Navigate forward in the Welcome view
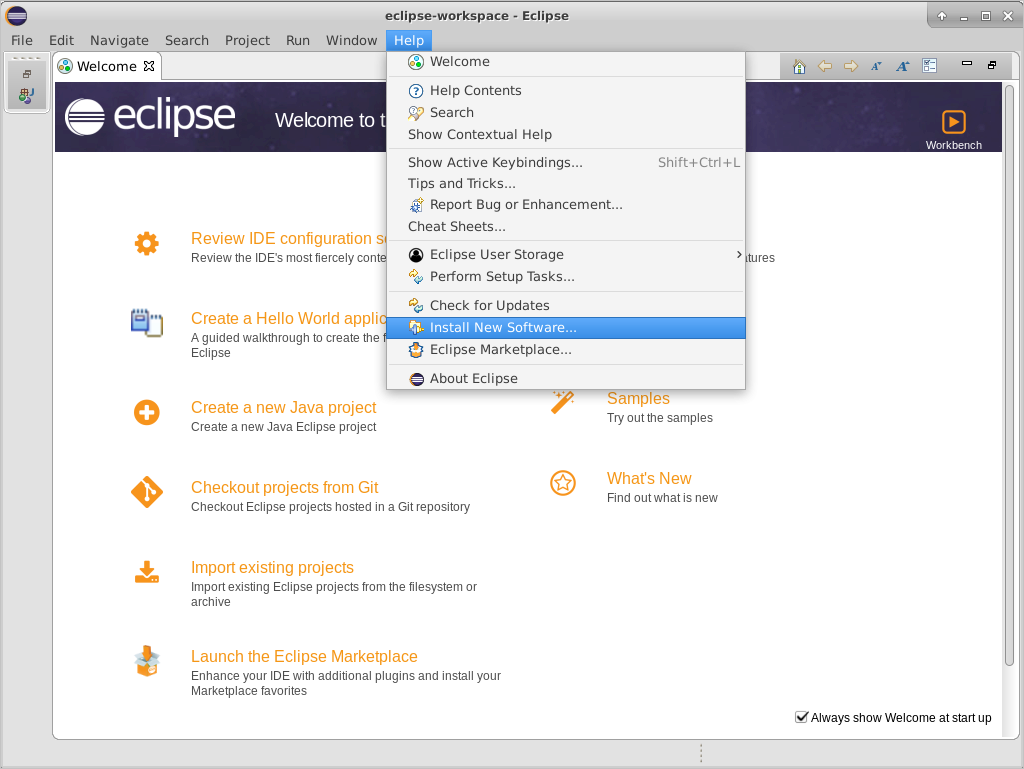 [x=849, y=66]
